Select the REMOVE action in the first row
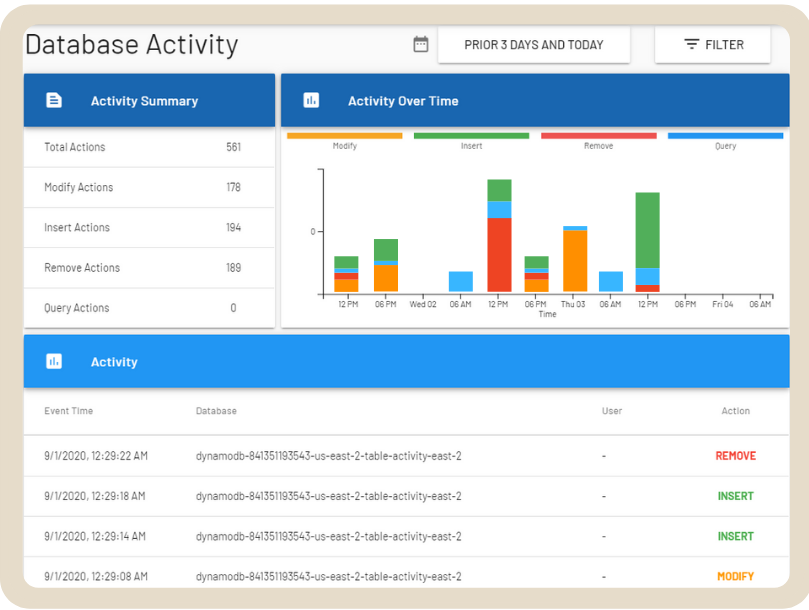The width and height of the screenshot is (809, 610). (x=735, y=456)
